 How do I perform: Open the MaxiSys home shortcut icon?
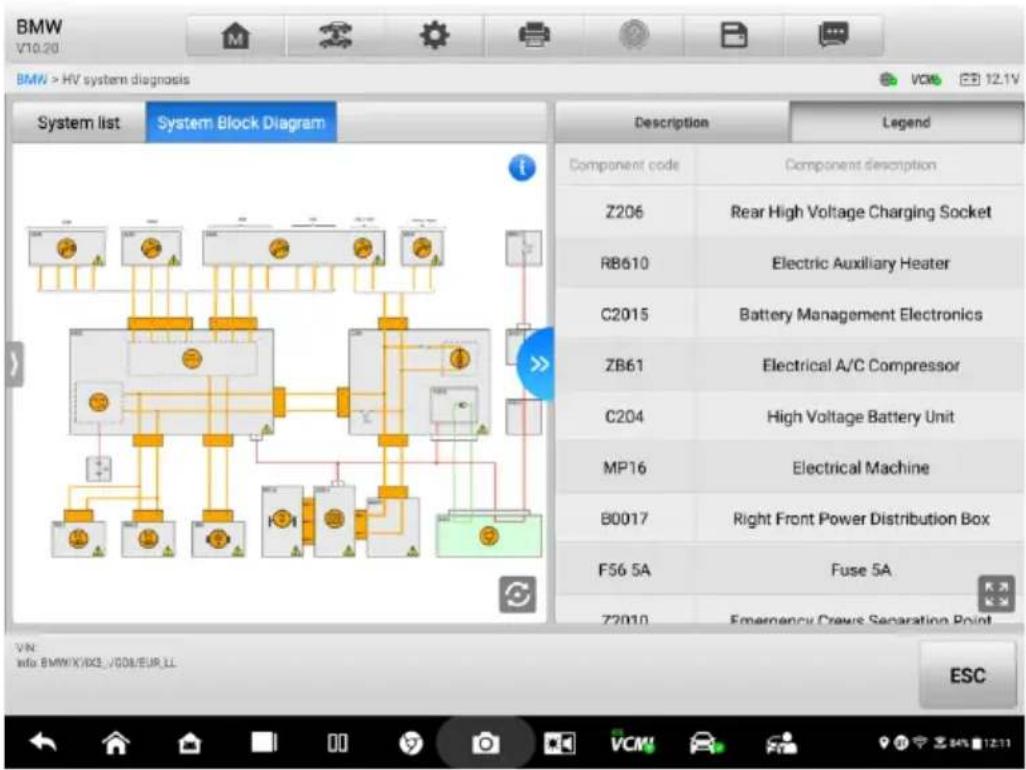coord(190,743)
